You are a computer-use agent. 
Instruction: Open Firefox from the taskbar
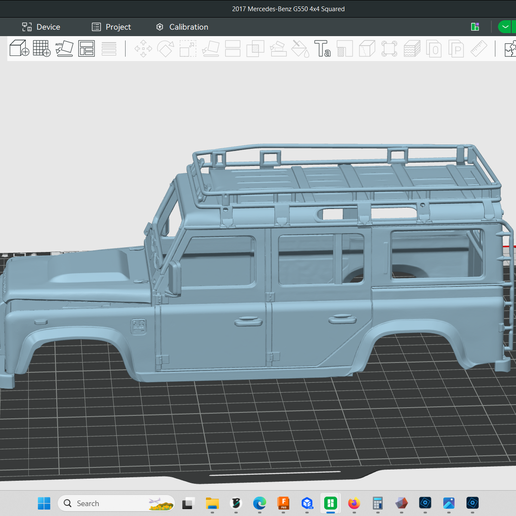point(354,503)
